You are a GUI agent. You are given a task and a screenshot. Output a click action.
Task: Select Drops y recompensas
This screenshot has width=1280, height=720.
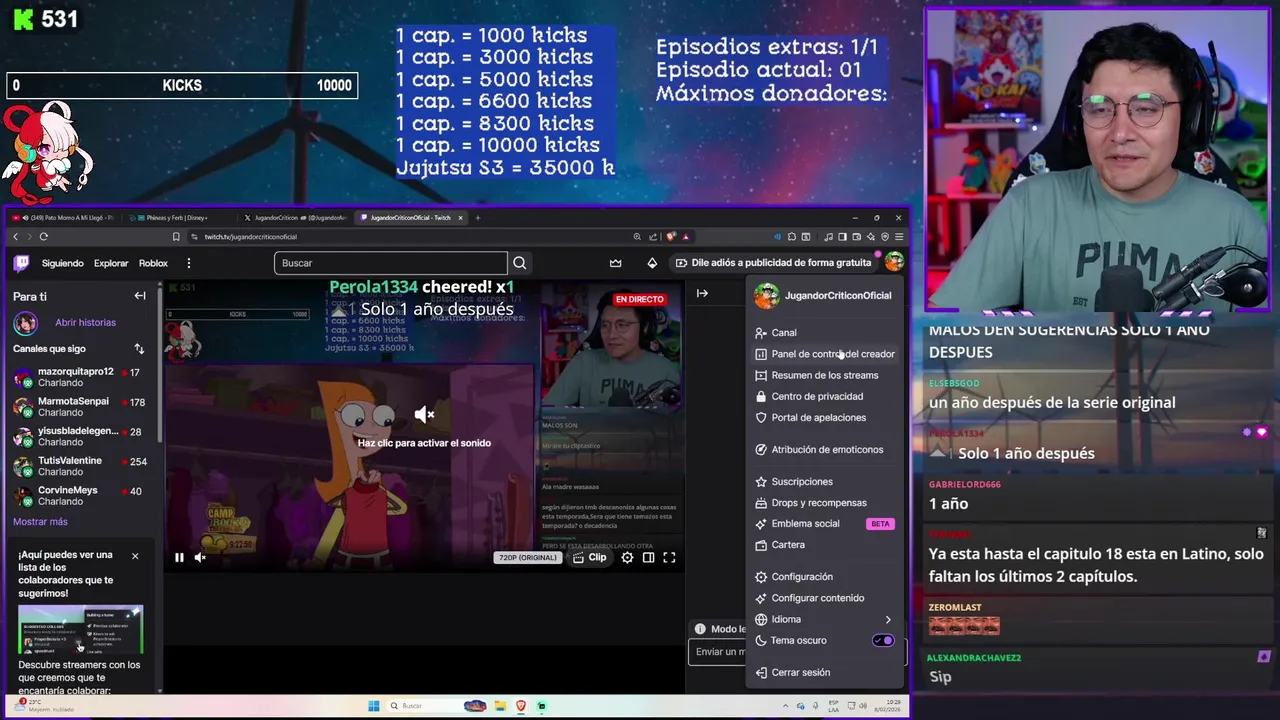tap(826, 503)
